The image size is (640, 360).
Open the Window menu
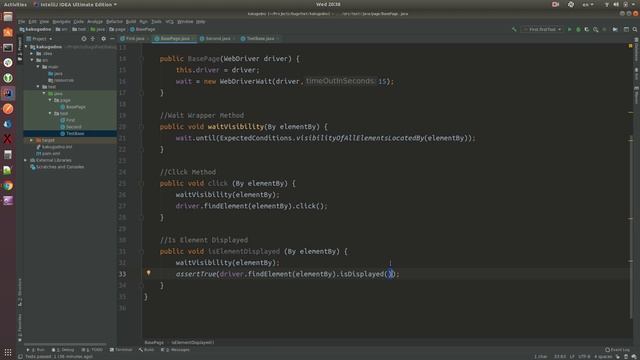pyautogui.click(x=185, y=21)
